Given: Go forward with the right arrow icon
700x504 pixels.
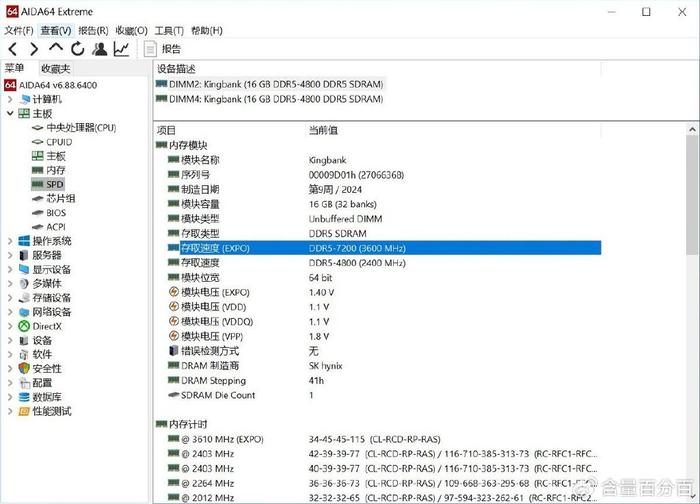Looking at the screenshot, I should click(x=34, y=49).
